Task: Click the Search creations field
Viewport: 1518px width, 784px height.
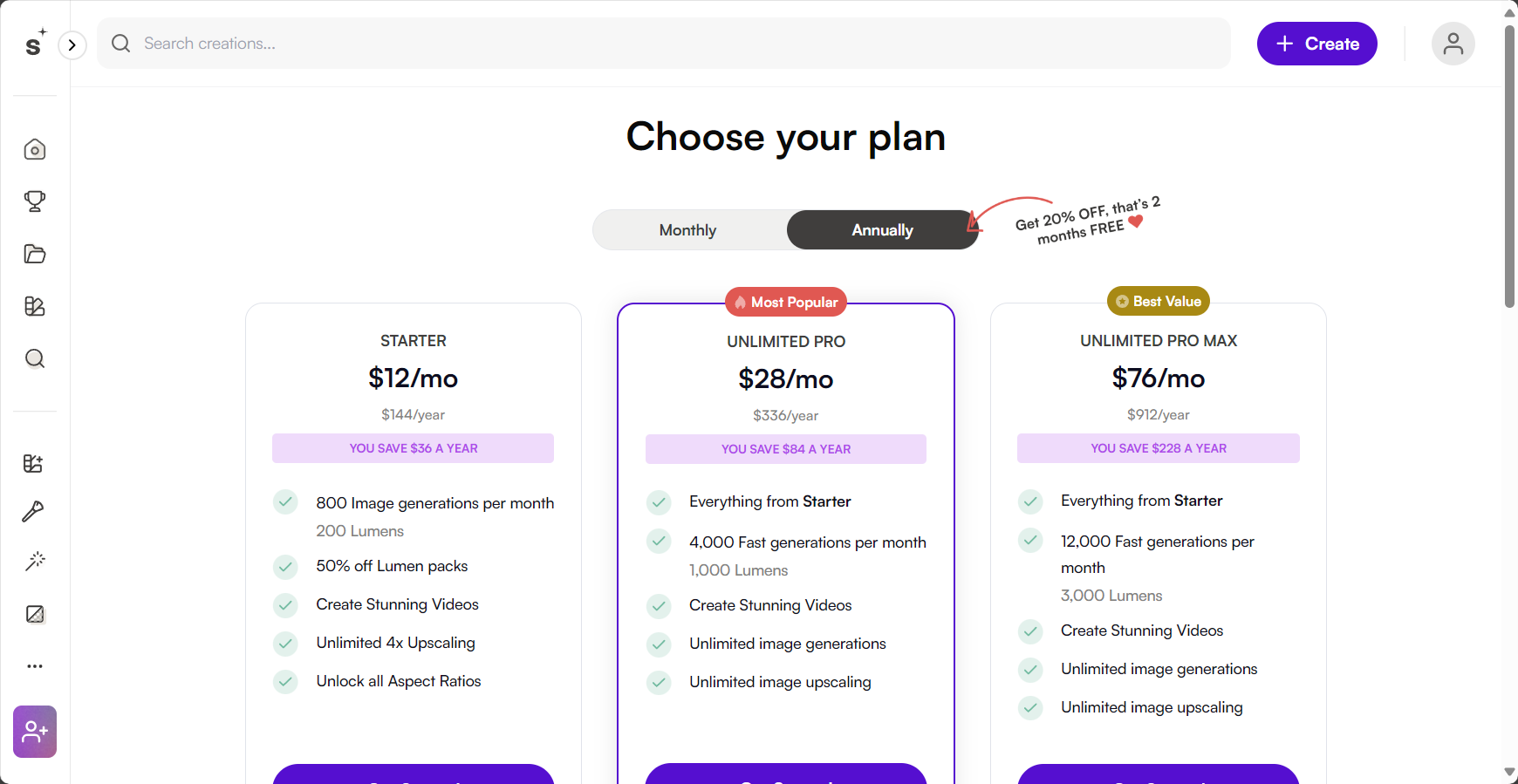Action: point(664,44)
